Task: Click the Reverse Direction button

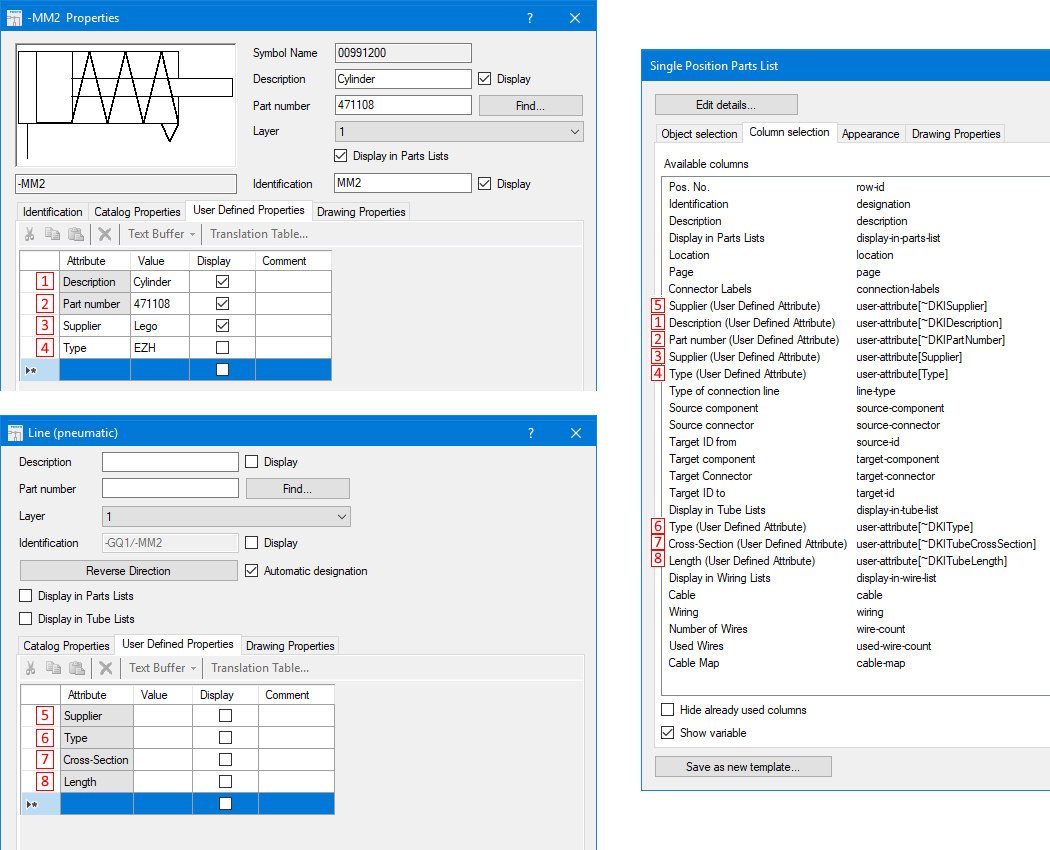Action: pos(128,570)
